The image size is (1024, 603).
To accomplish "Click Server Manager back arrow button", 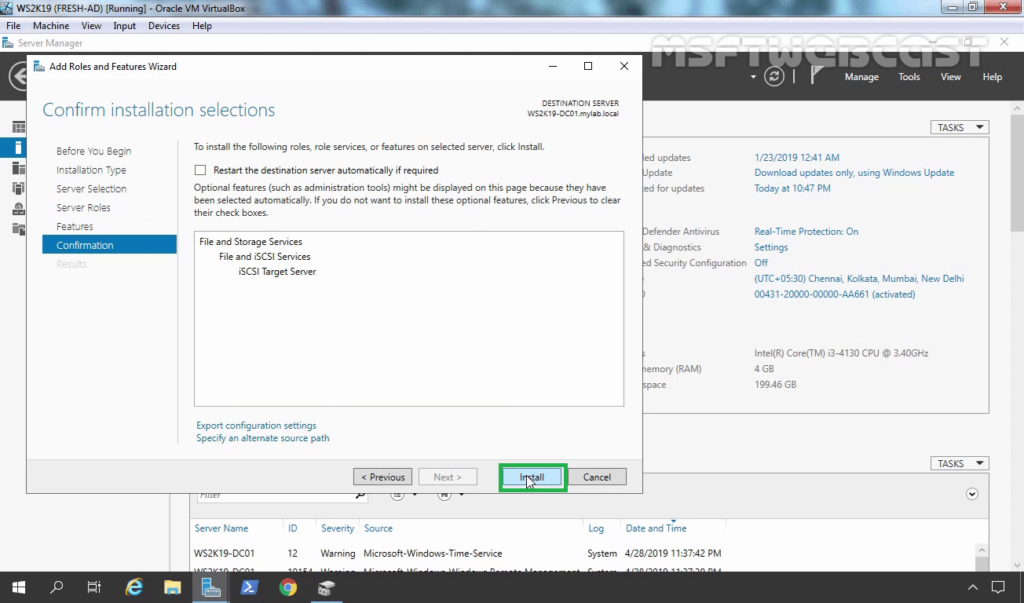I will [18, 76].
